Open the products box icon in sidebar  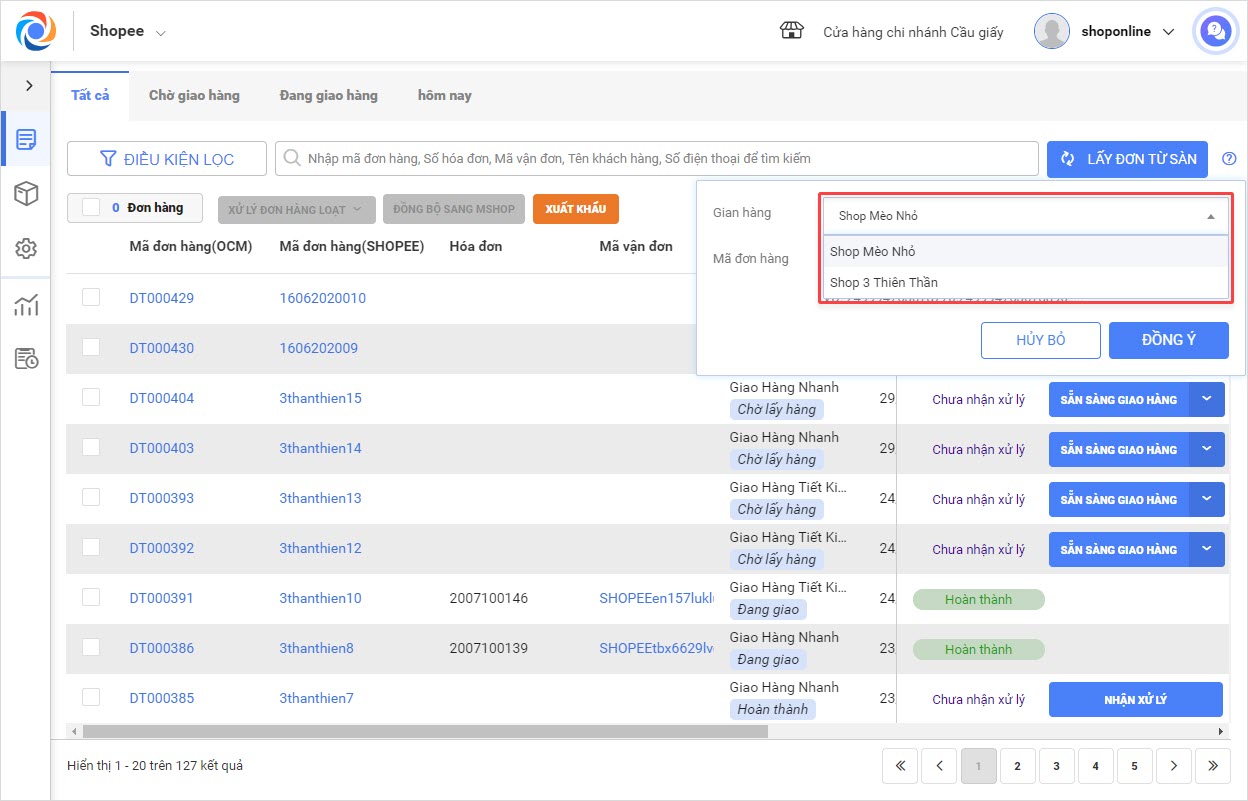[26, 194]
